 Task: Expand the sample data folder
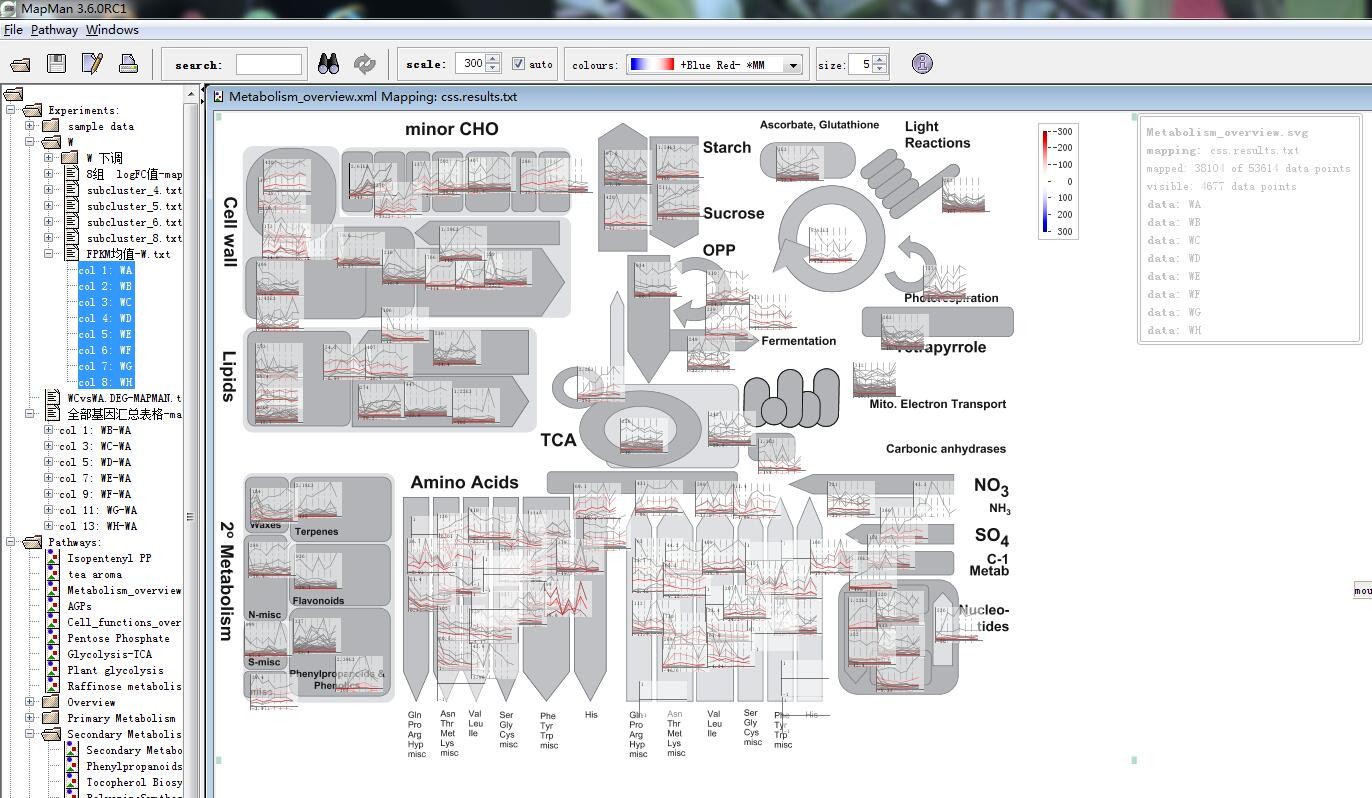30,126
